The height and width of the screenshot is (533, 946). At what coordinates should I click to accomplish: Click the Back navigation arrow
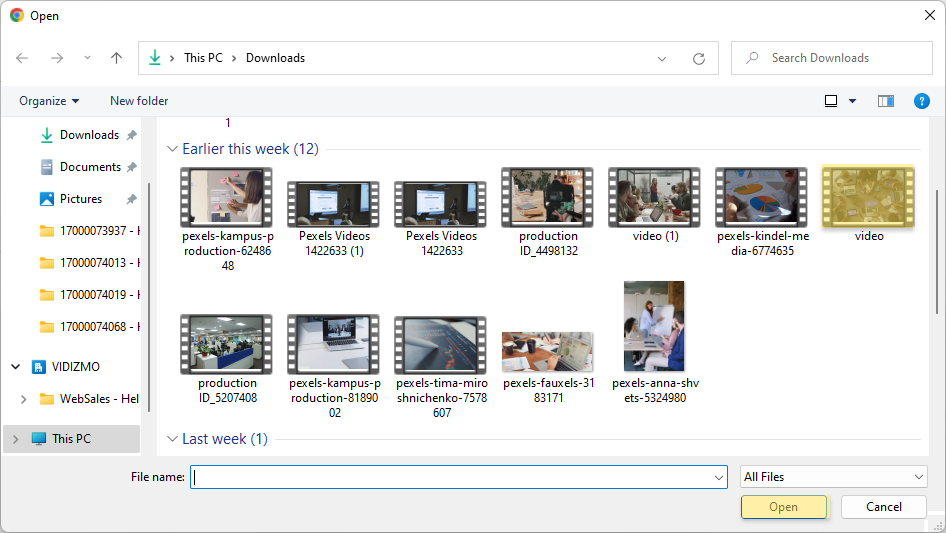pos(22,58)
